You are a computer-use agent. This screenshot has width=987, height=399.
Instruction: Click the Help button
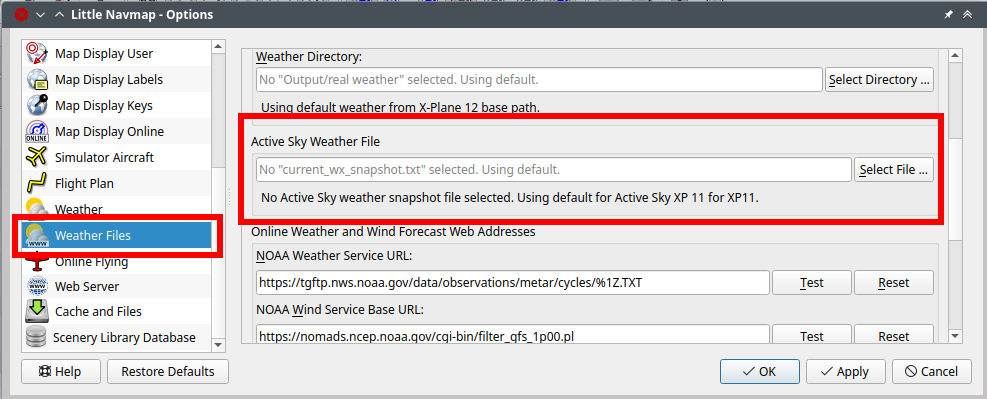[60, 371]
